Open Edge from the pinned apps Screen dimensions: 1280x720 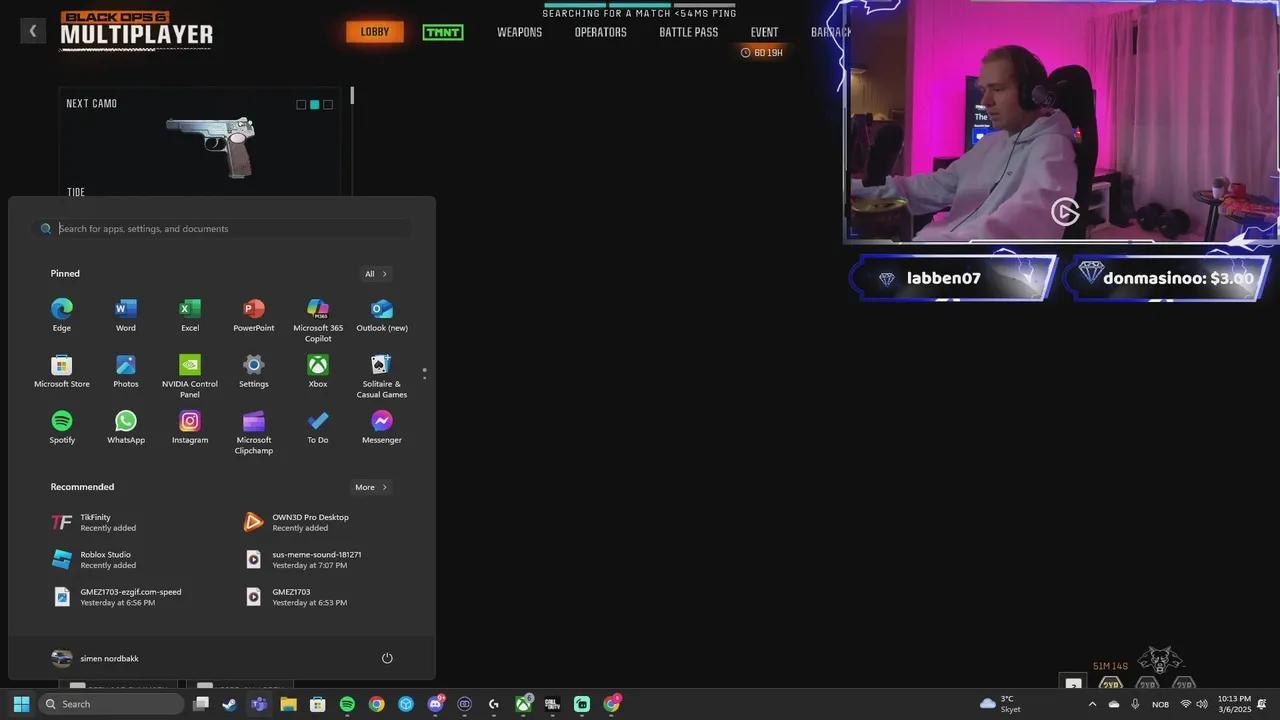(x=62, y=314)
